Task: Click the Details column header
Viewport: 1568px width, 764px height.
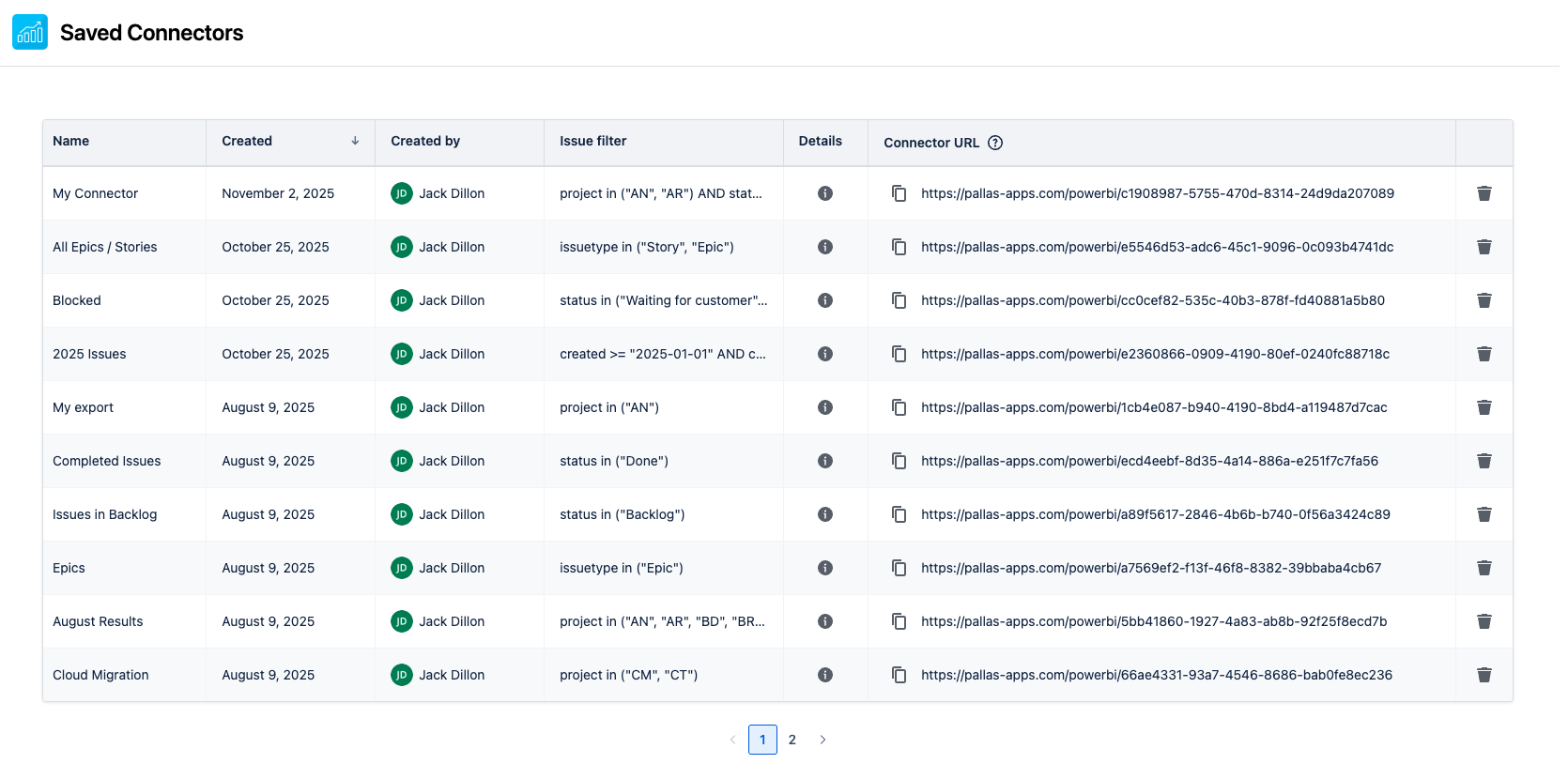Action: [825, 142]
